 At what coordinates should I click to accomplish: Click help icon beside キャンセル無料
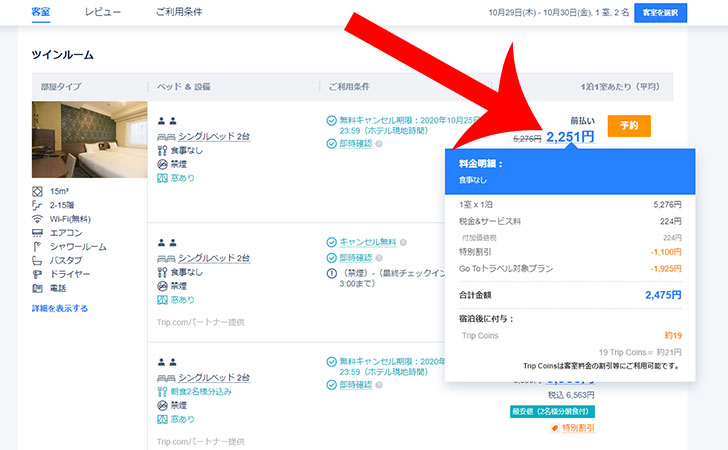(403, 242)
